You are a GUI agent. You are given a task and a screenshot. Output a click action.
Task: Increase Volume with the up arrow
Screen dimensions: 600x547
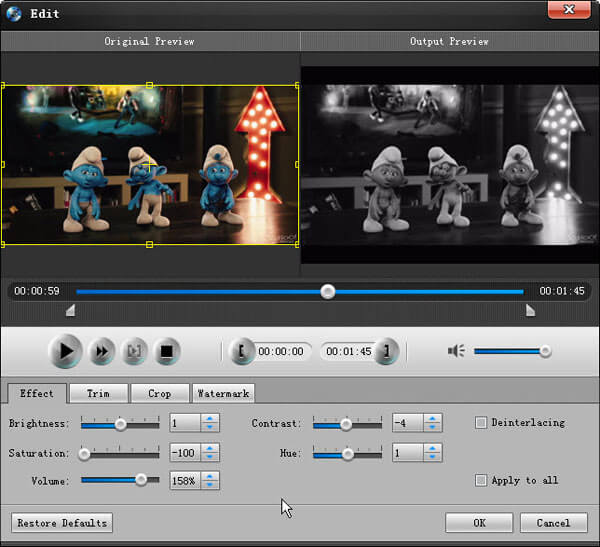point(210,476)
